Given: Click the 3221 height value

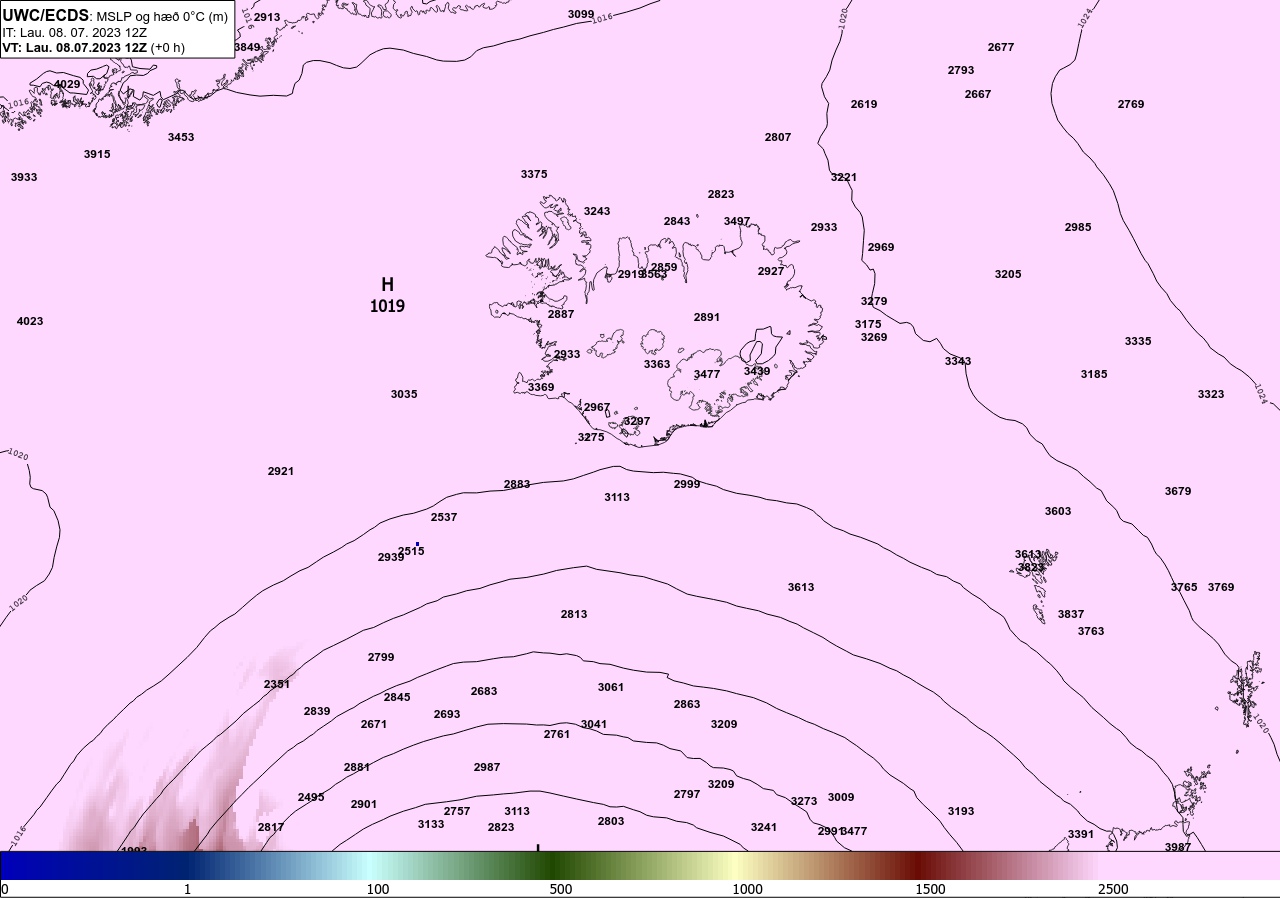Looking at the screenshot, I should 844,177.
